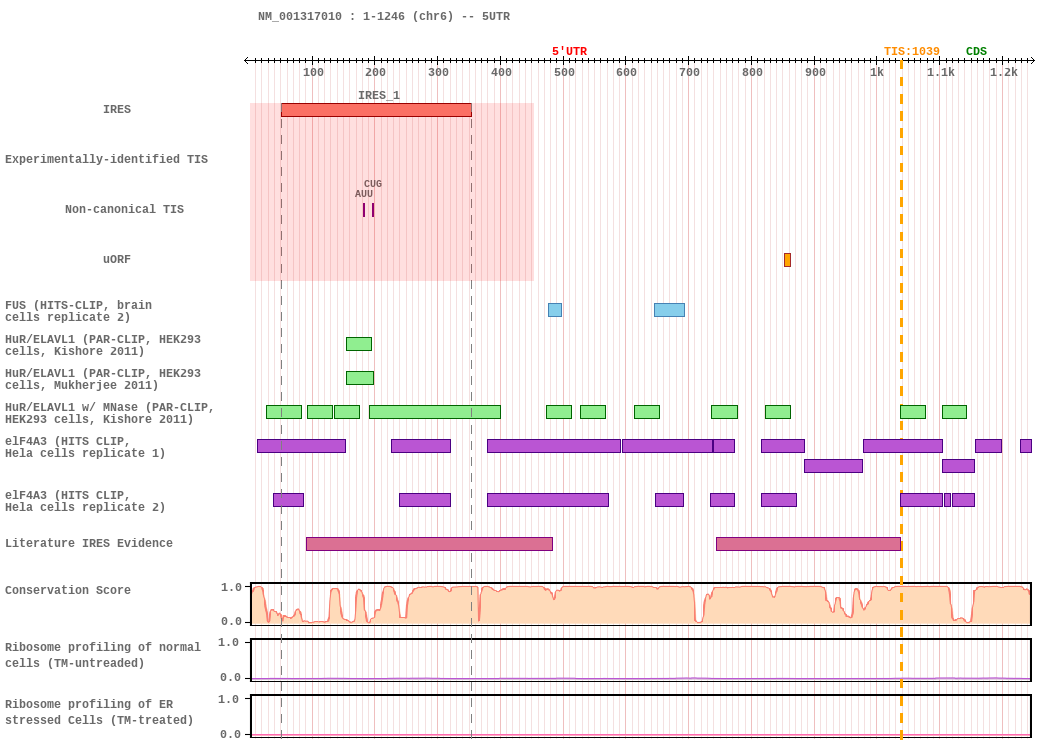The width and height of the screenshot is (1050, 748).
Task: Click the ER stressed cells ribosome profiling plot
Action: tap(640, 715)
